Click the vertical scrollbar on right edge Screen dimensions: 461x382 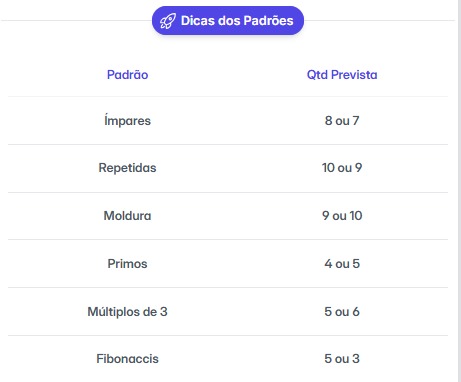(x=459, y=191)
